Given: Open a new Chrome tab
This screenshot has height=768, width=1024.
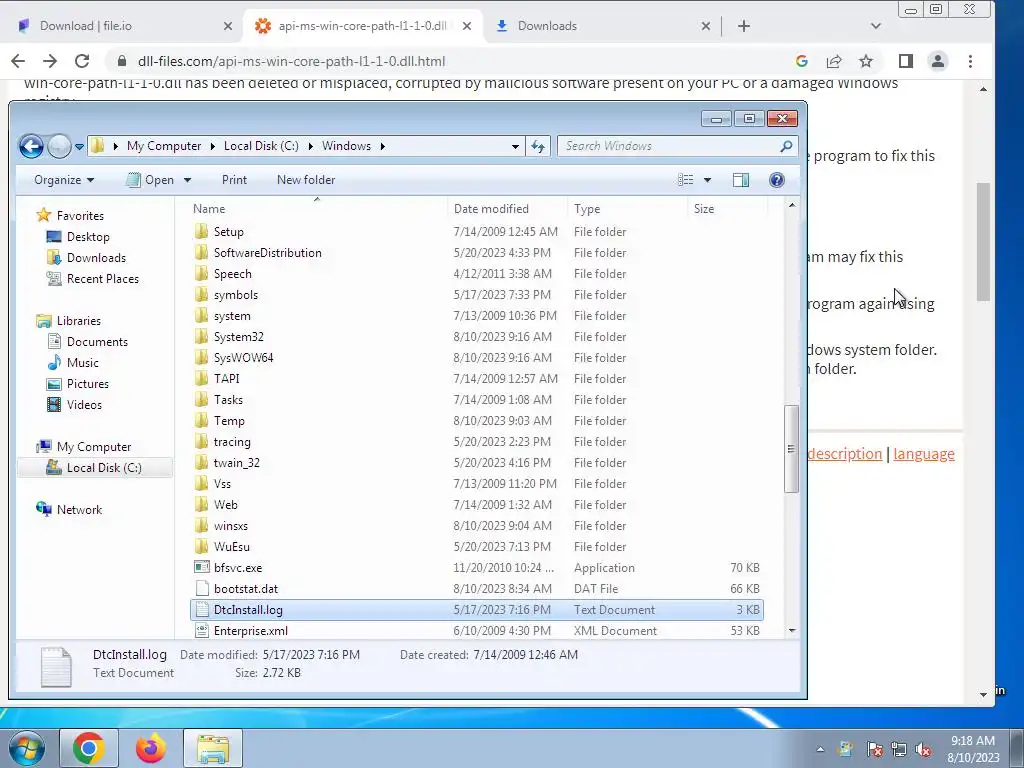Looking at the screenshot, I should tap(744, 26).
